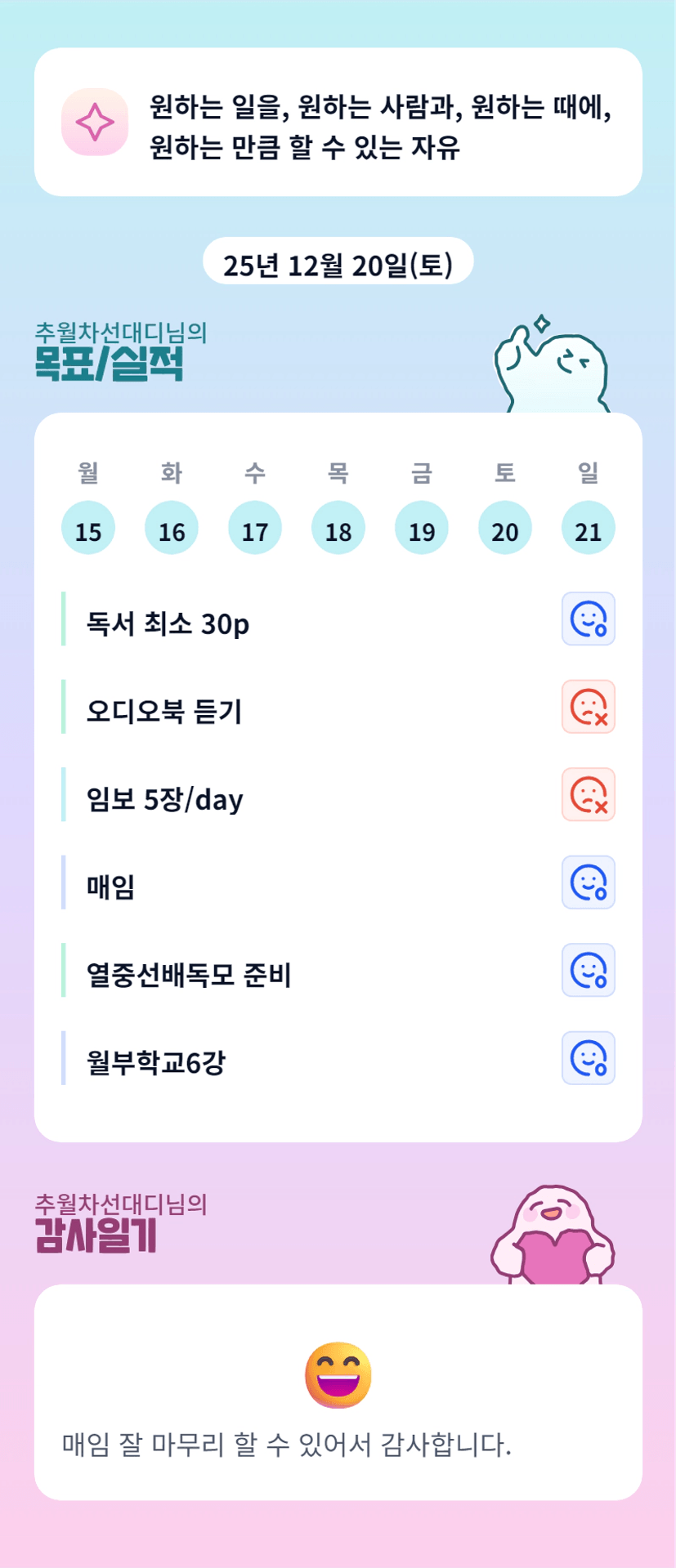The image size is (676, 1568).
Task: Toggle failed face icon for 오디오북 듣기
Action: (x=588, y=707)
